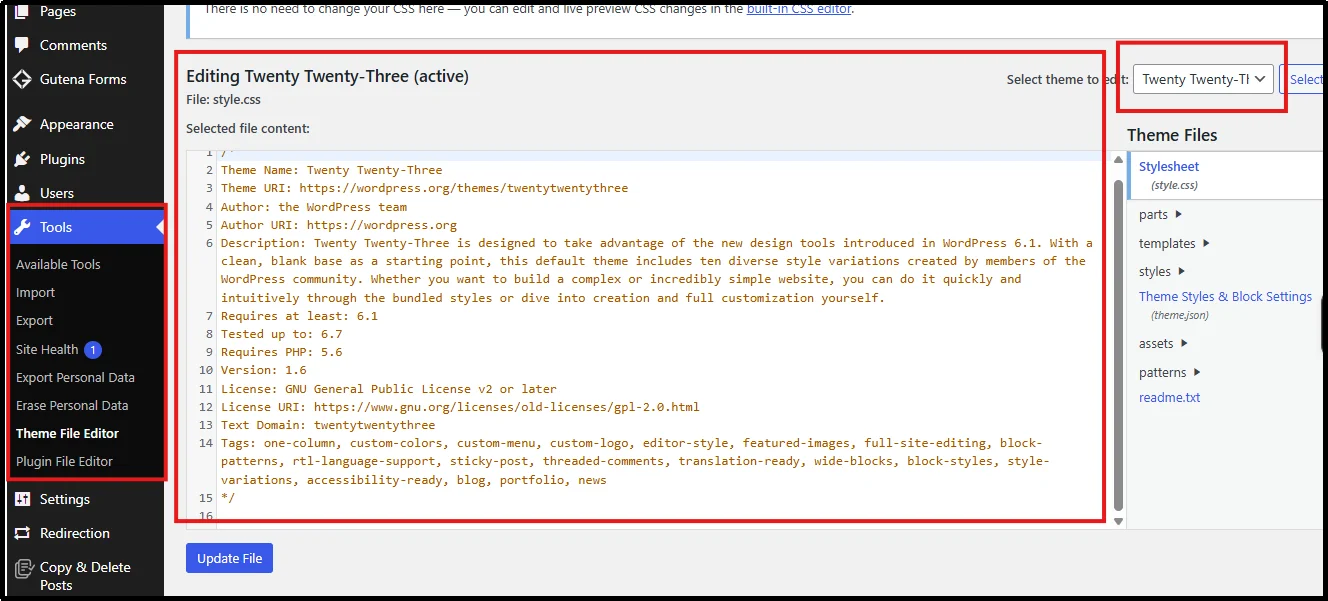Expand the assets folder

[1163, 343]
